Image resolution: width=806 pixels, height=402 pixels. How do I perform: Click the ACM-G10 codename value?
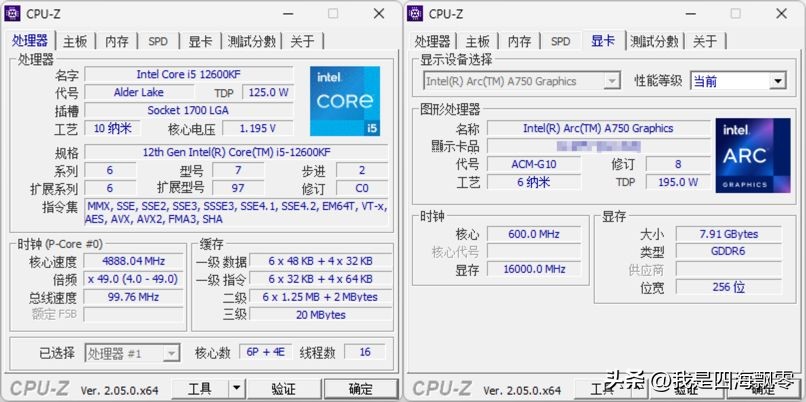534,164
